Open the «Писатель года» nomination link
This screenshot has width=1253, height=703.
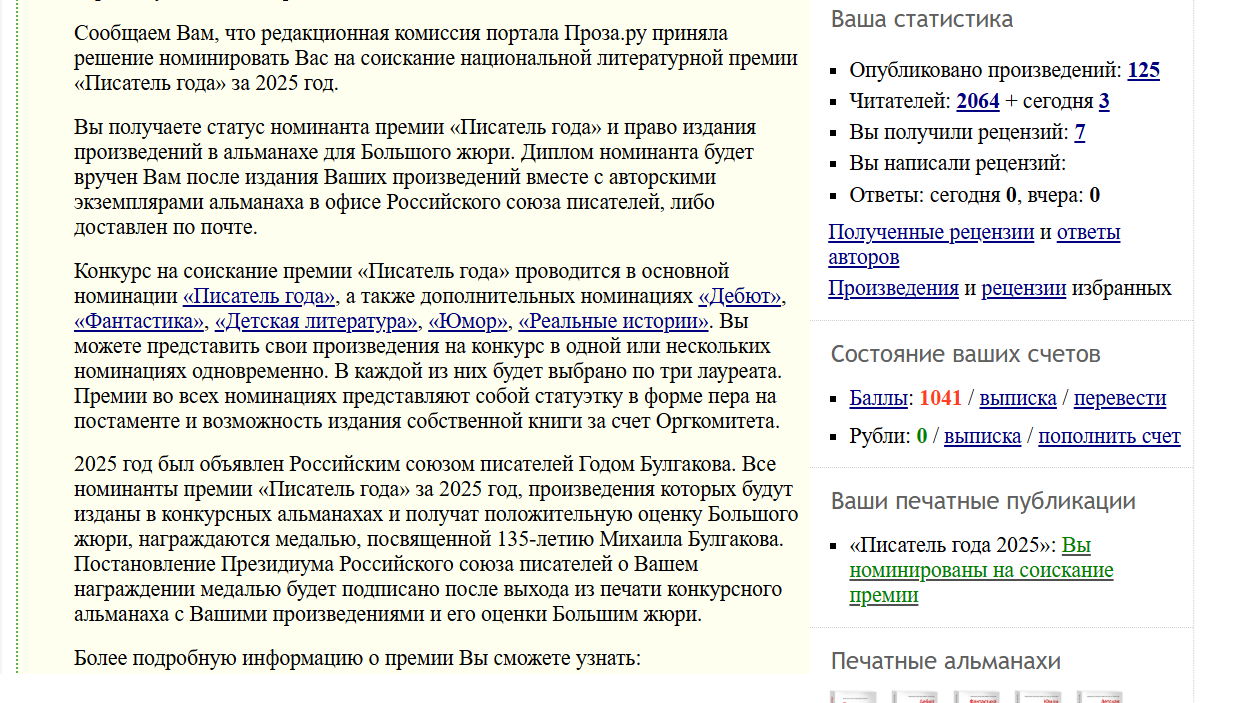(x=260, y=296)
